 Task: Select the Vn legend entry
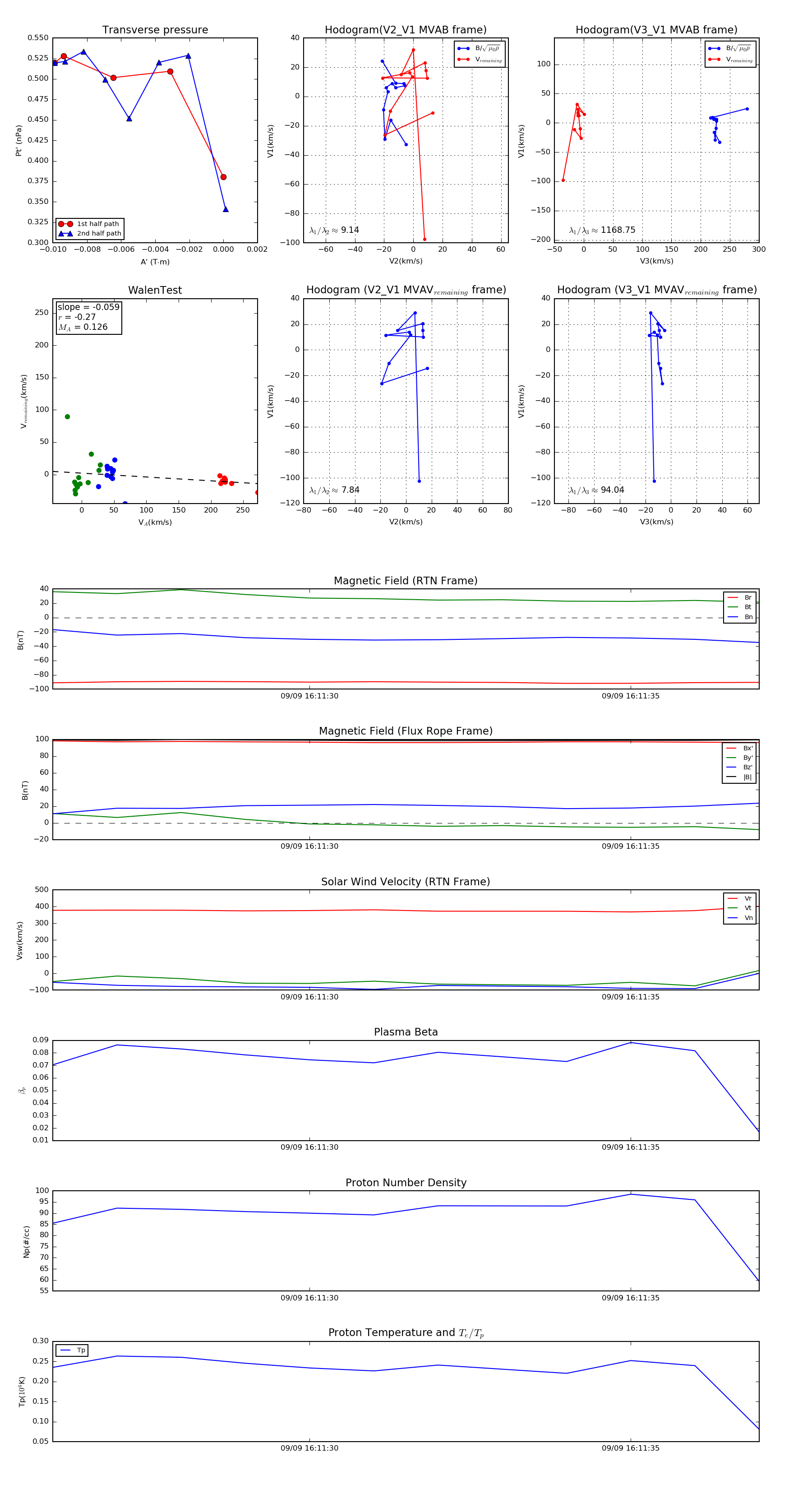[x=740, y=918]
